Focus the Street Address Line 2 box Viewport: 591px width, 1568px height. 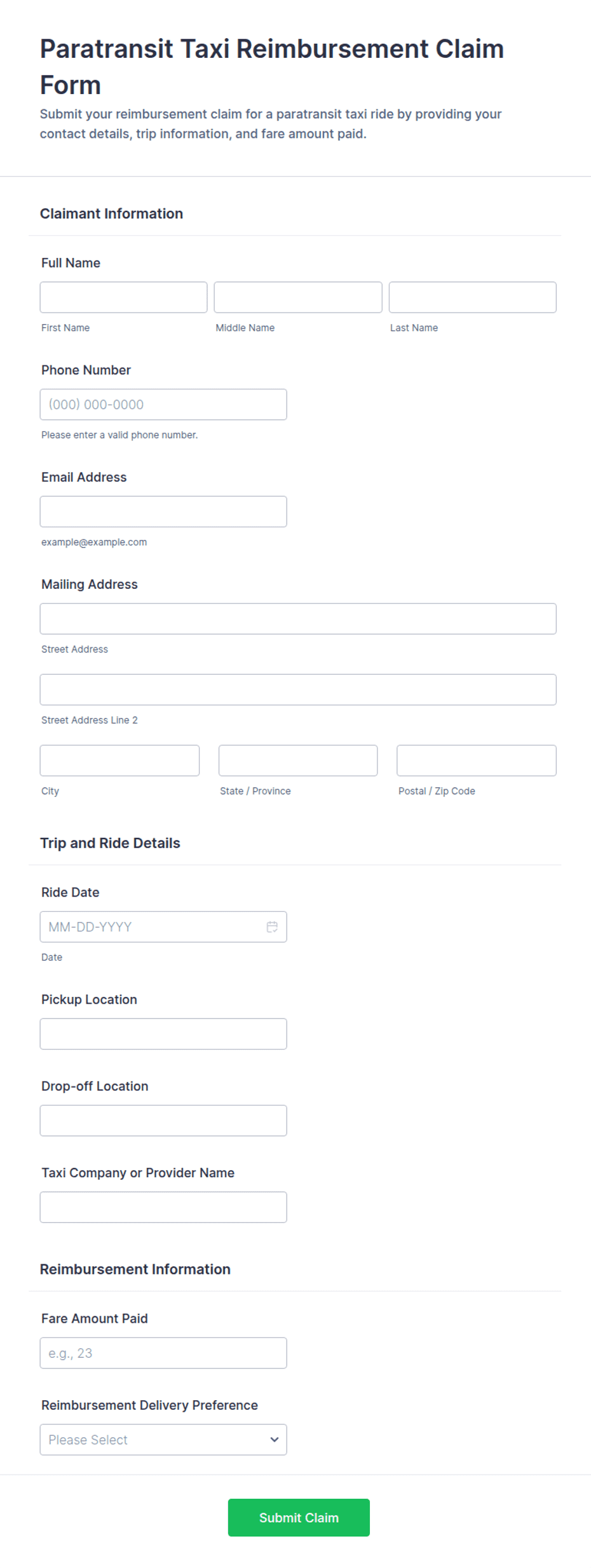click(x=298, y=689)
